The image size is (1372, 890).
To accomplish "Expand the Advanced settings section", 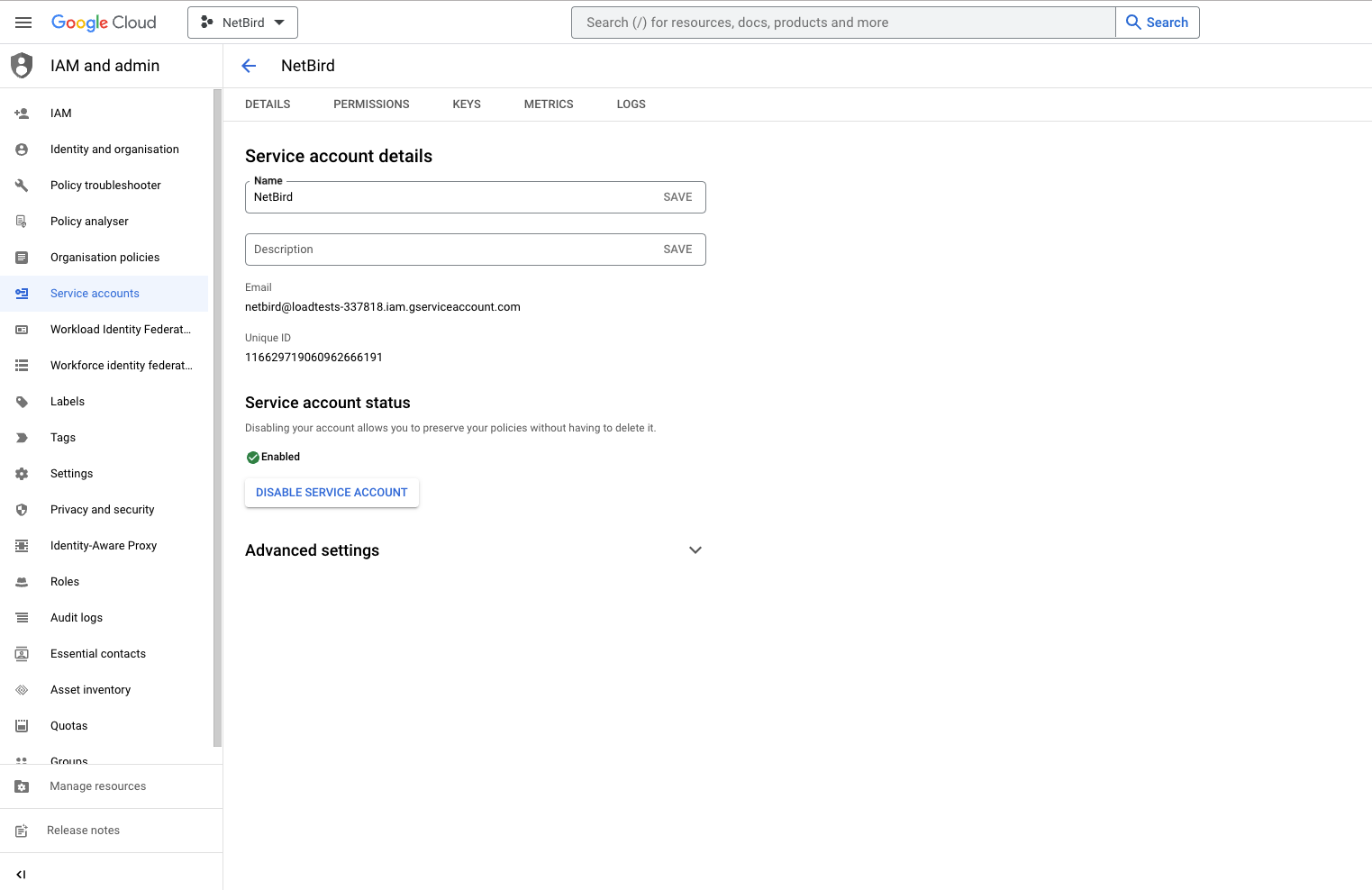I will 695,550.
